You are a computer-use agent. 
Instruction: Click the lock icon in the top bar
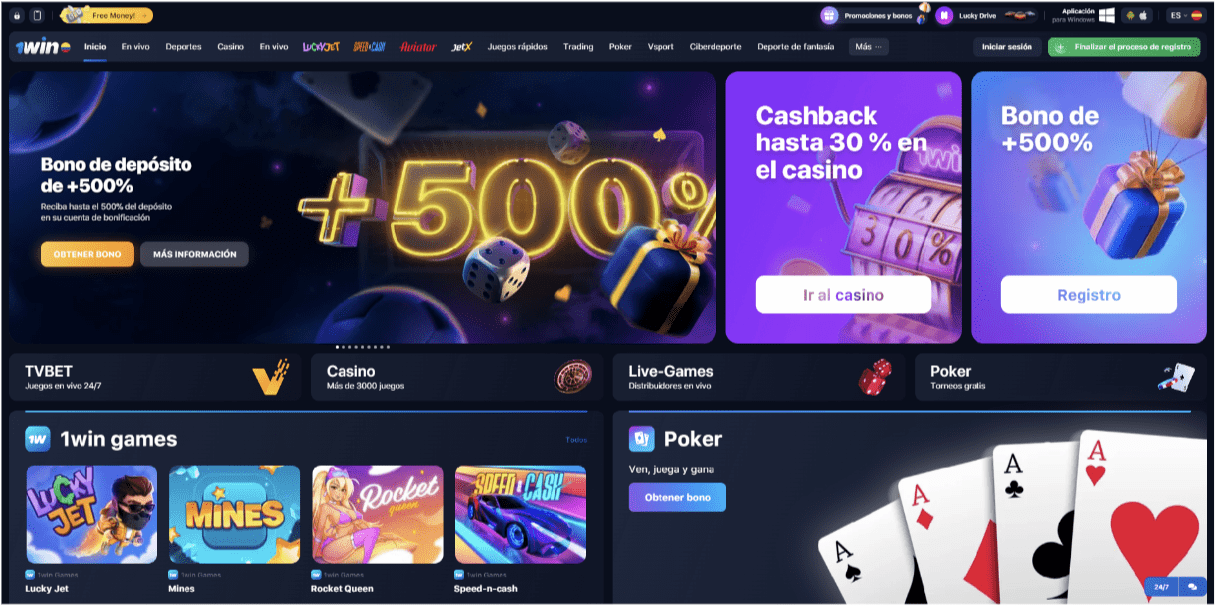tap(18, 16)
